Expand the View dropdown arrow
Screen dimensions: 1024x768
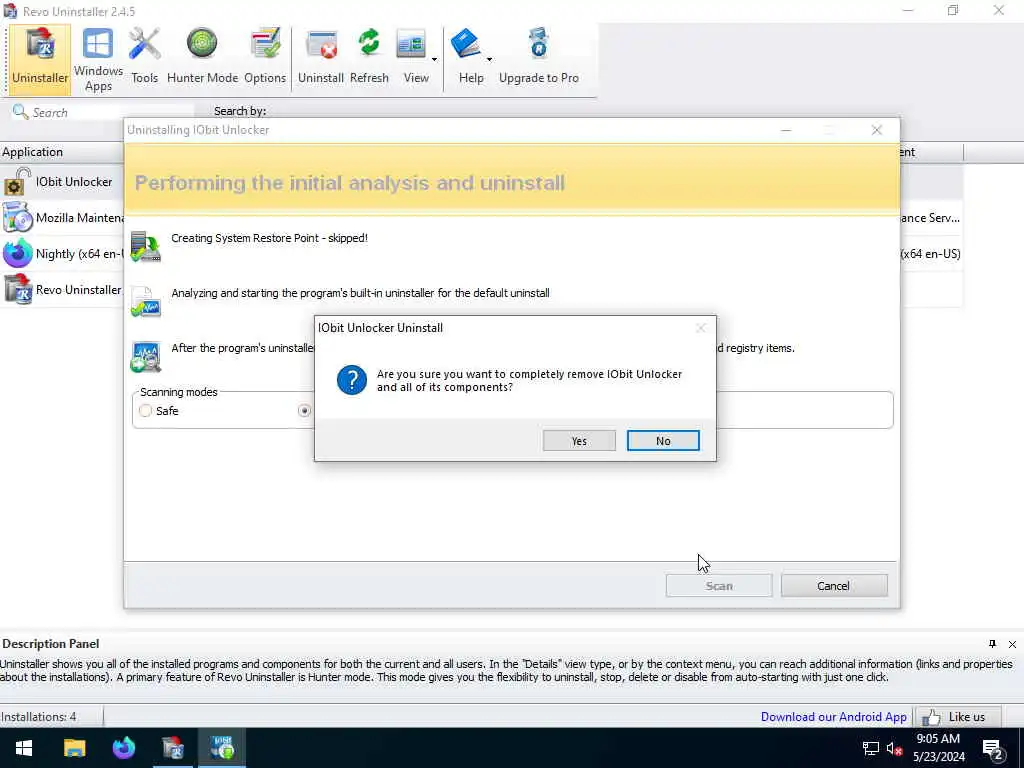[x=434, y=59]
